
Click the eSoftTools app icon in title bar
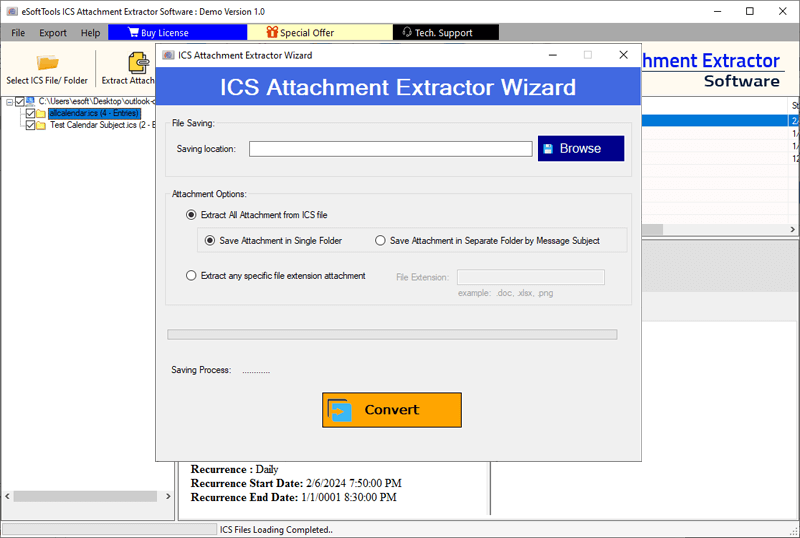point(12,11)
